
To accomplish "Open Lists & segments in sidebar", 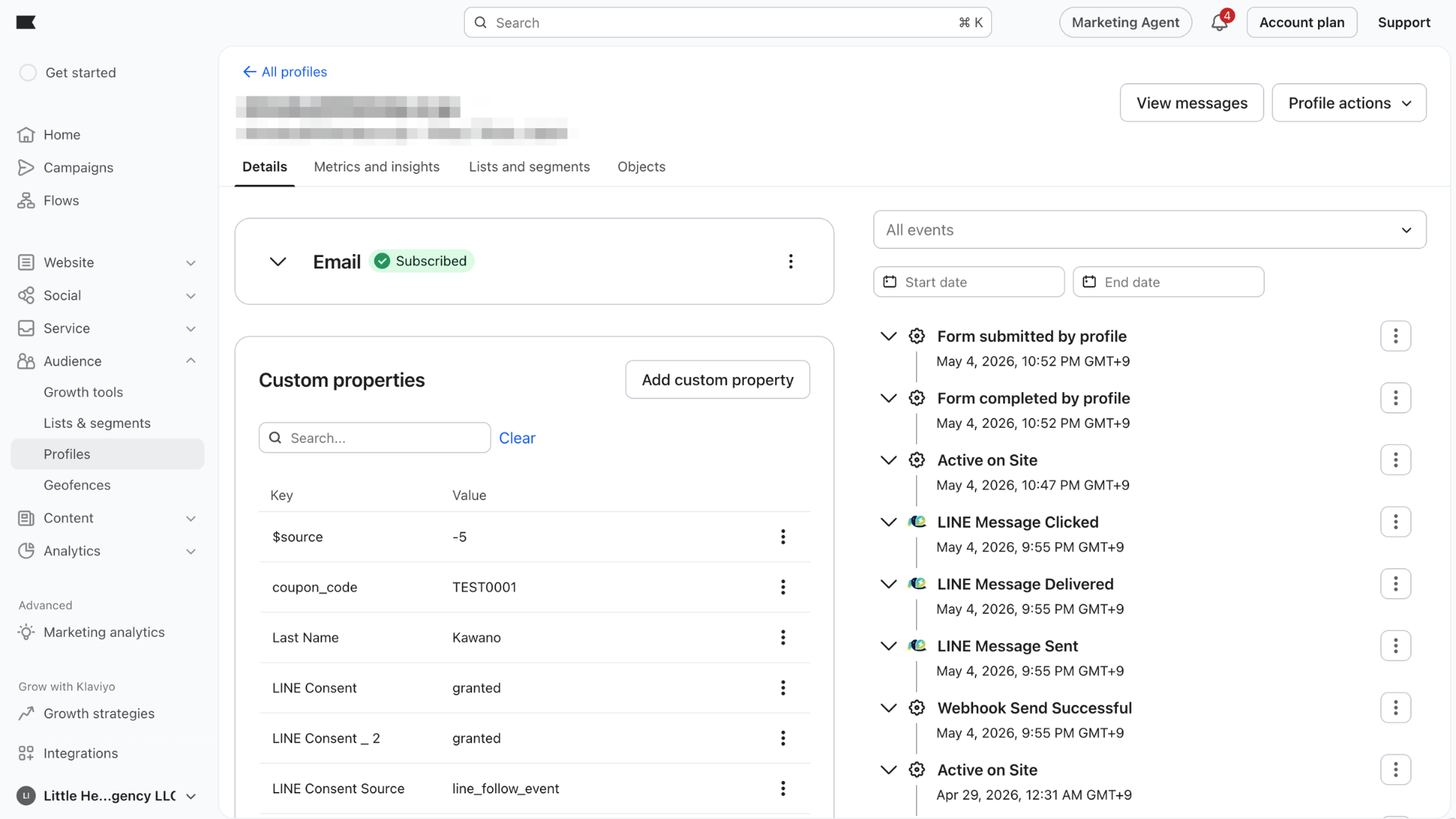I will tap(97, 423).
